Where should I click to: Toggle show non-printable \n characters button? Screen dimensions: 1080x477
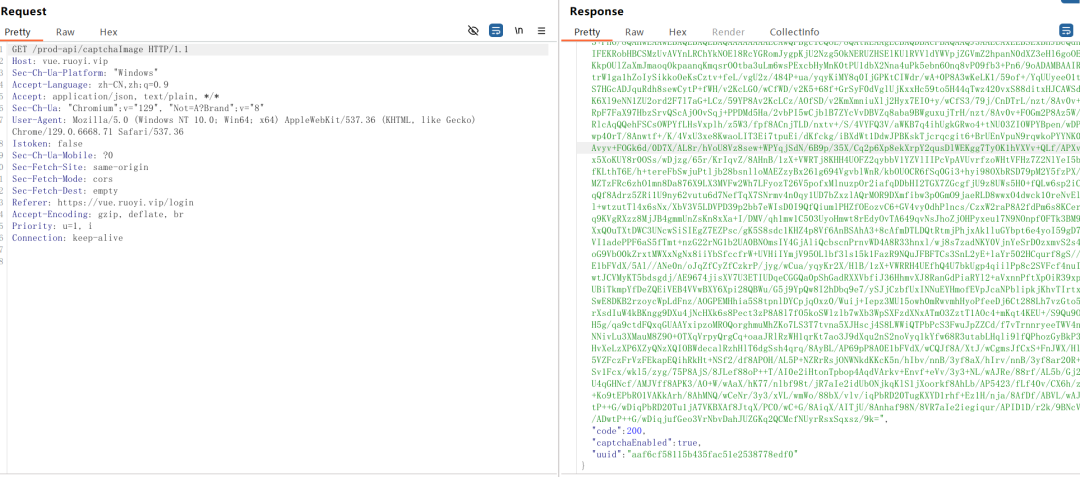(x=519, y=30)
